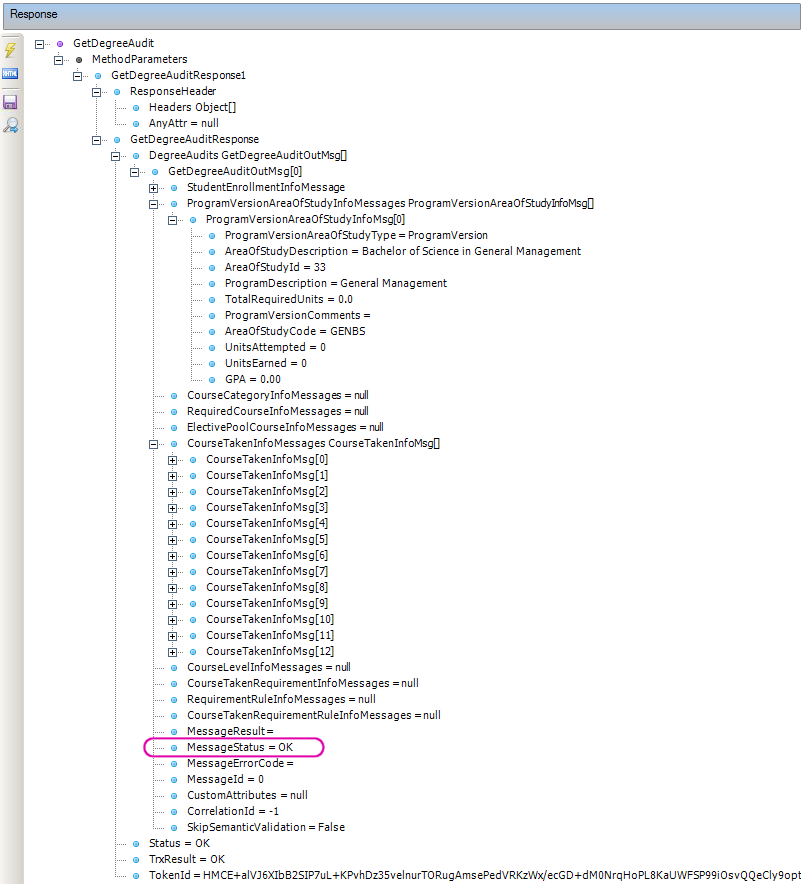Collapse the ResponseHeader node
The image size is (804, 884).
click(96, 92)
